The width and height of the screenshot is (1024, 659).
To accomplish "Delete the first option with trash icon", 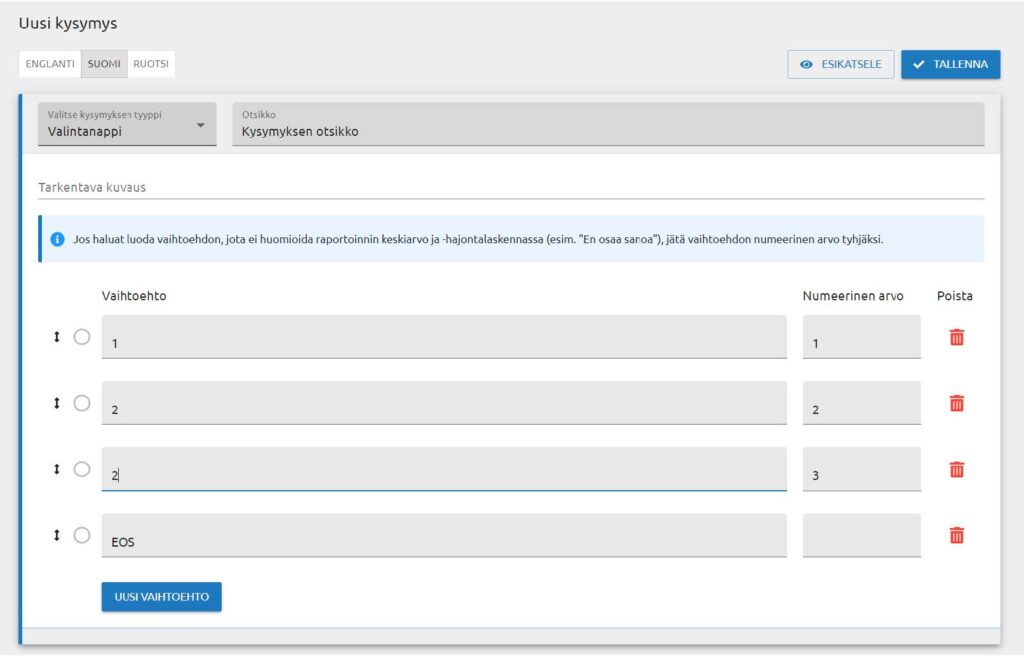I will click(x=956, y=337).
